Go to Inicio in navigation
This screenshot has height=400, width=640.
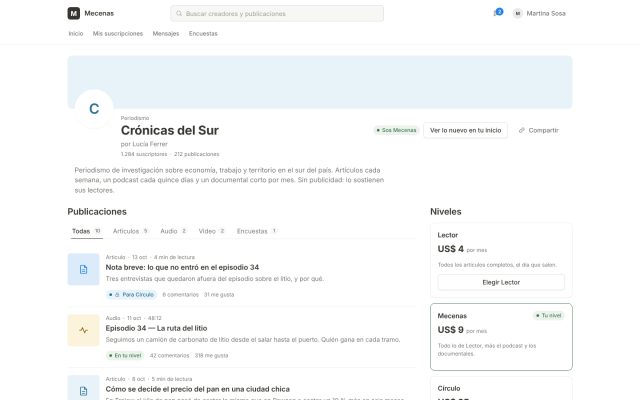pyautogui.click(x=76, y=33)
